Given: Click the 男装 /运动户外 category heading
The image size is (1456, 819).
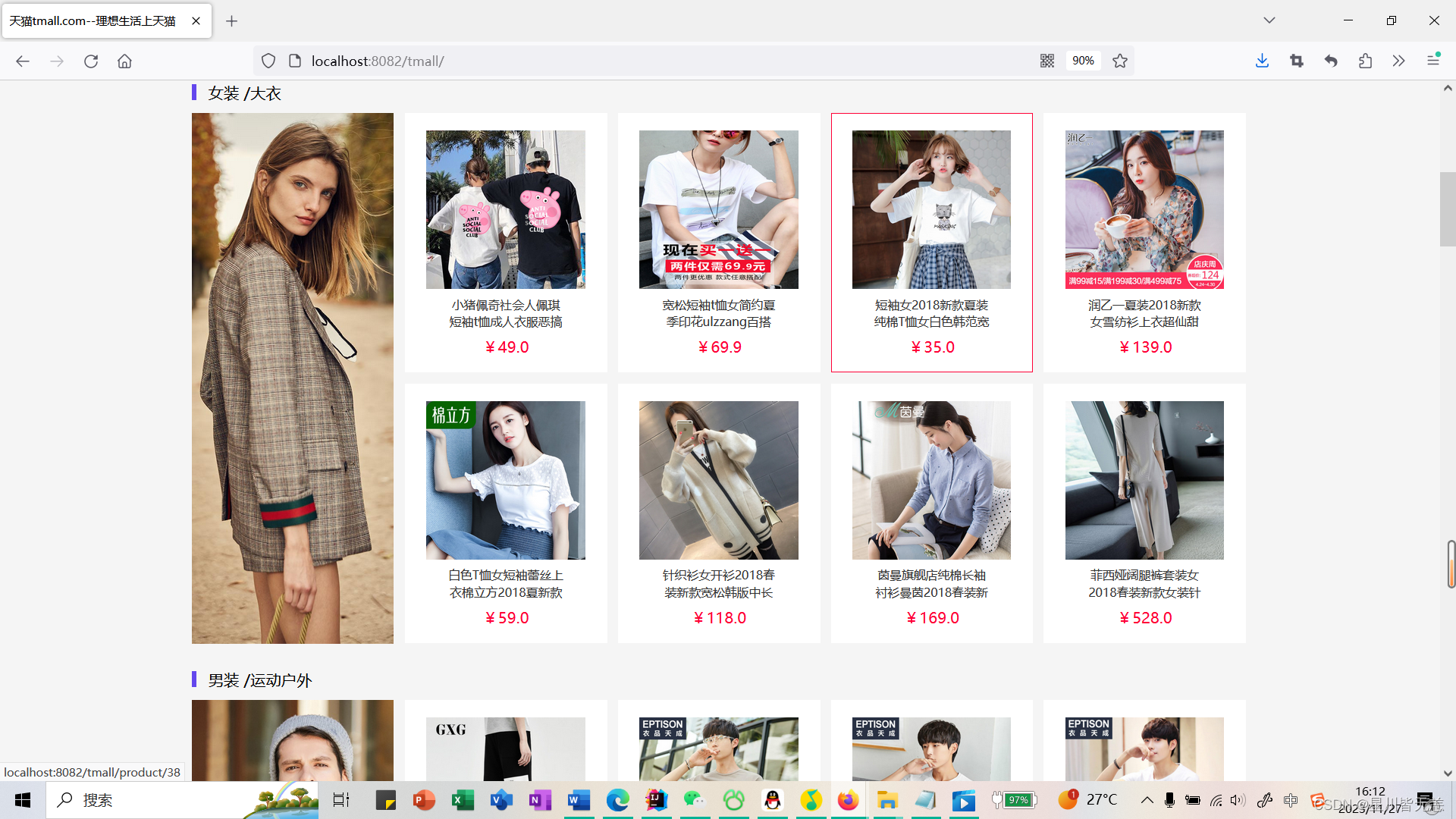Looking at the screenshot, I should (x=260, y=680).
